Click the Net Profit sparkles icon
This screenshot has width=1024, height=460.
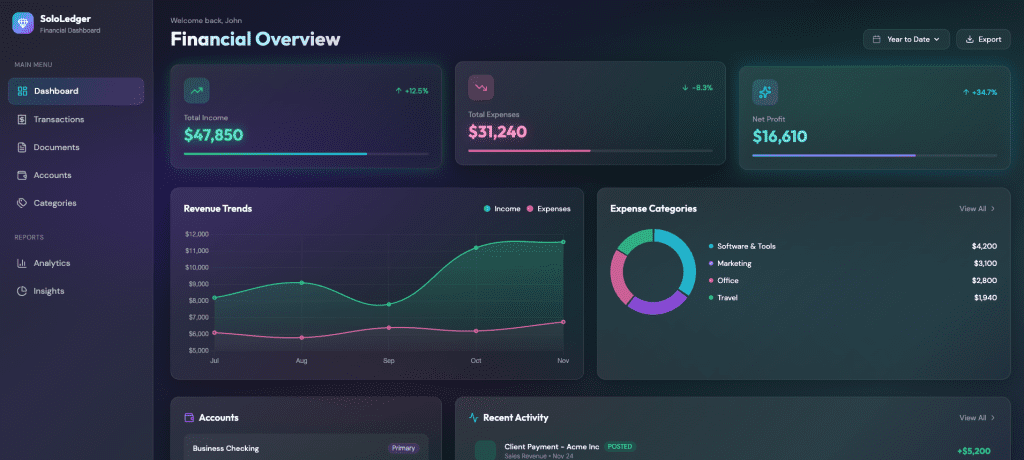tap(765, 92)
